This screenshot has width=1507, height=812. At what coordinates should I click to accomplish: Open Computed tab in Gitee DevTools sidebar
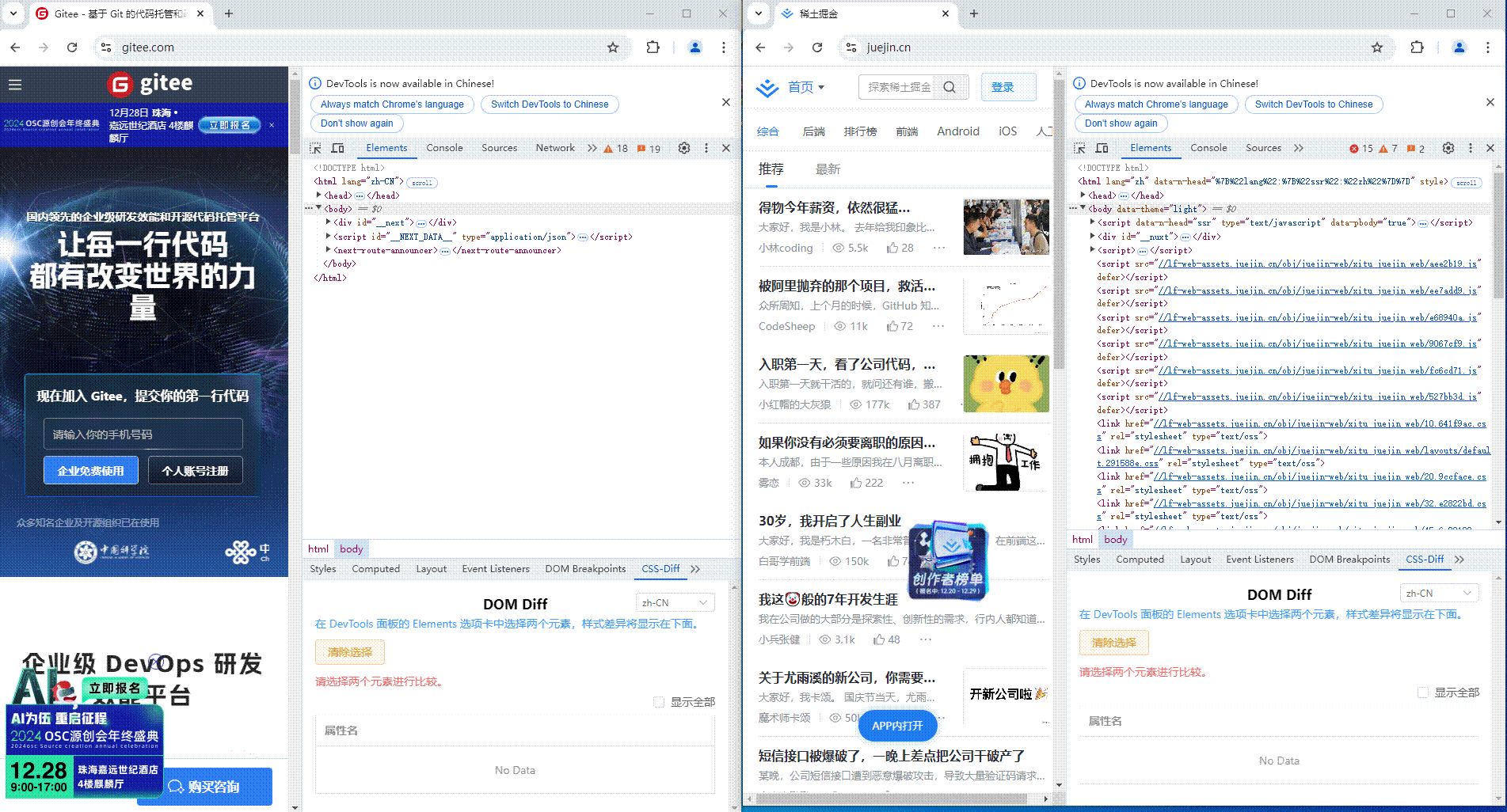[x=375, y=569]
